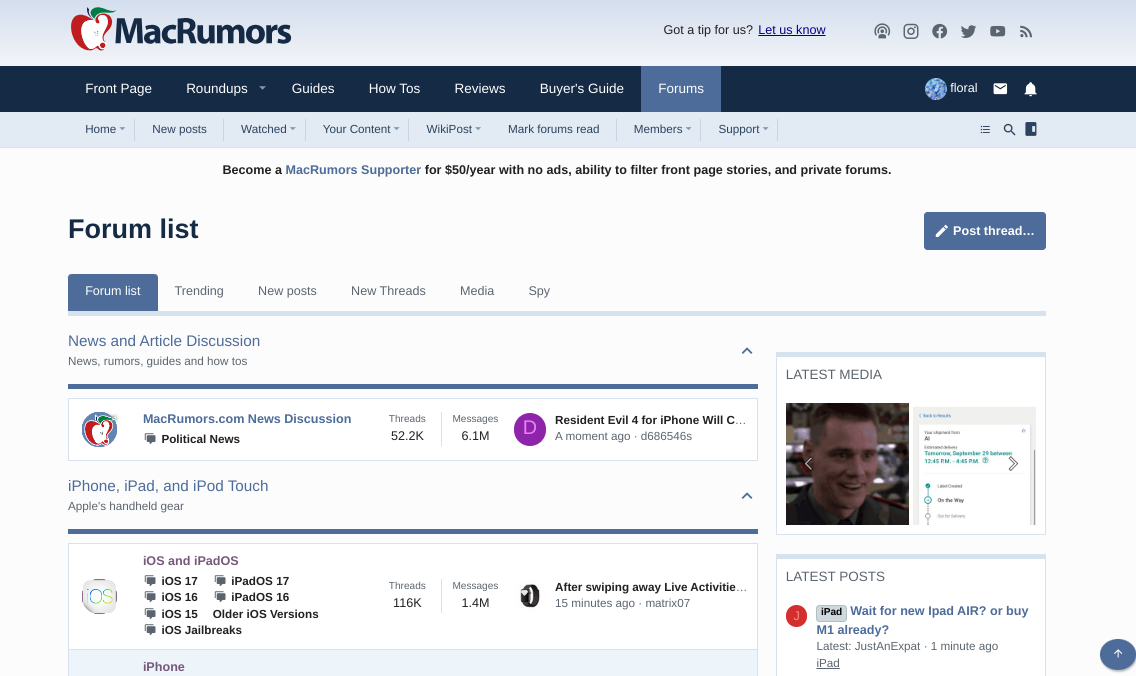Open the Facebook icon link
1136x676 pixels.
(940, 31)
